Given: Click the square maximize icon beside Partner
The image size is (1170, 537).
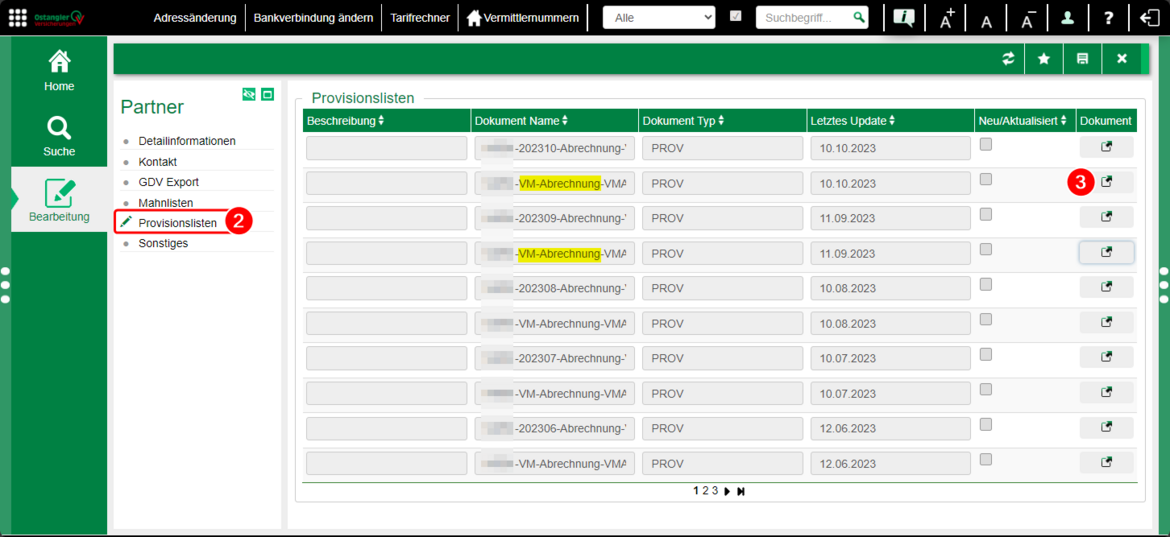Looking at the screenshot, I should [x=268, y=94].
